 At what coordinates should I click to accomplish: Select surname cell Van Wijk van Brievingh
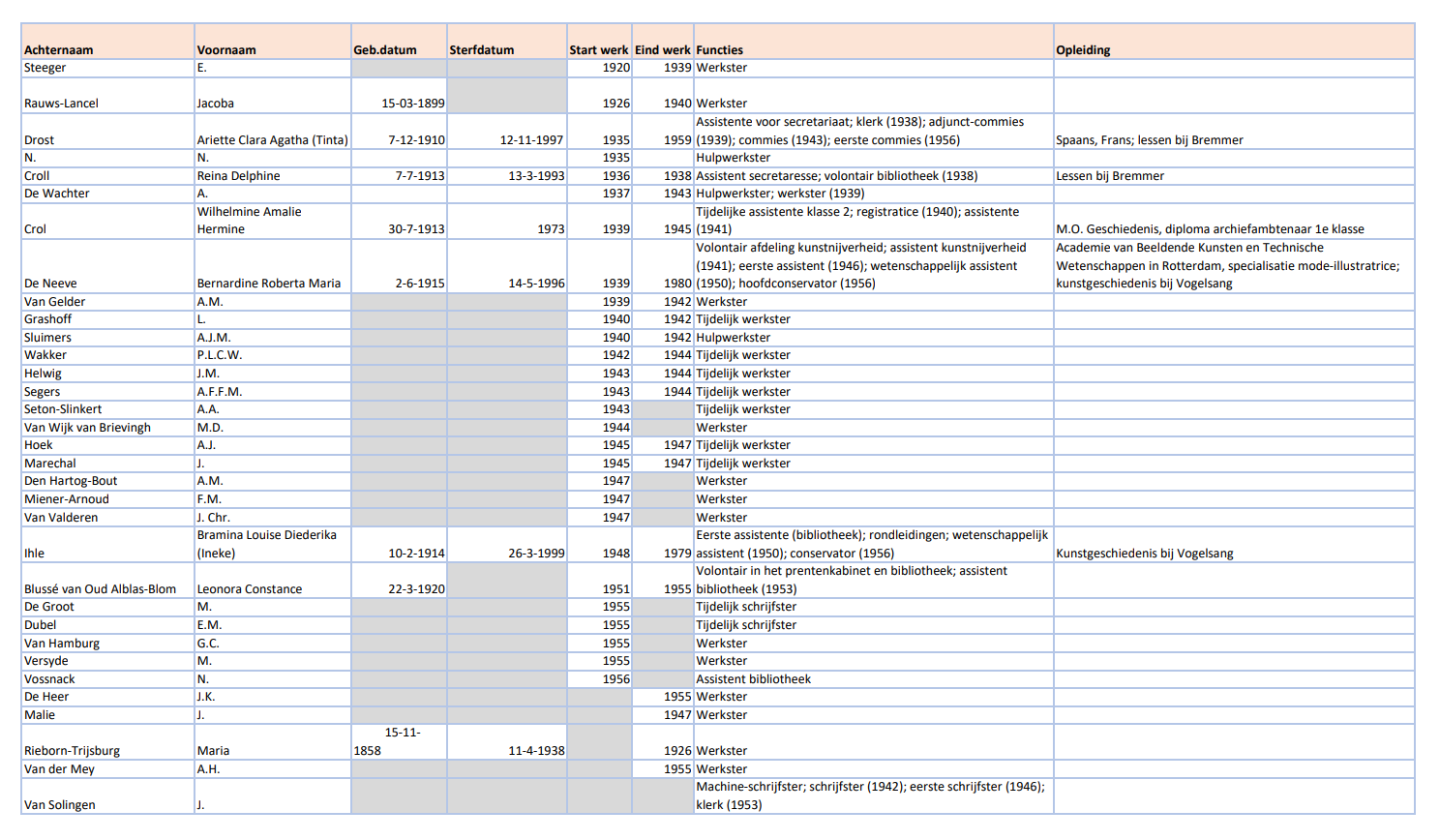pos(87,428)
